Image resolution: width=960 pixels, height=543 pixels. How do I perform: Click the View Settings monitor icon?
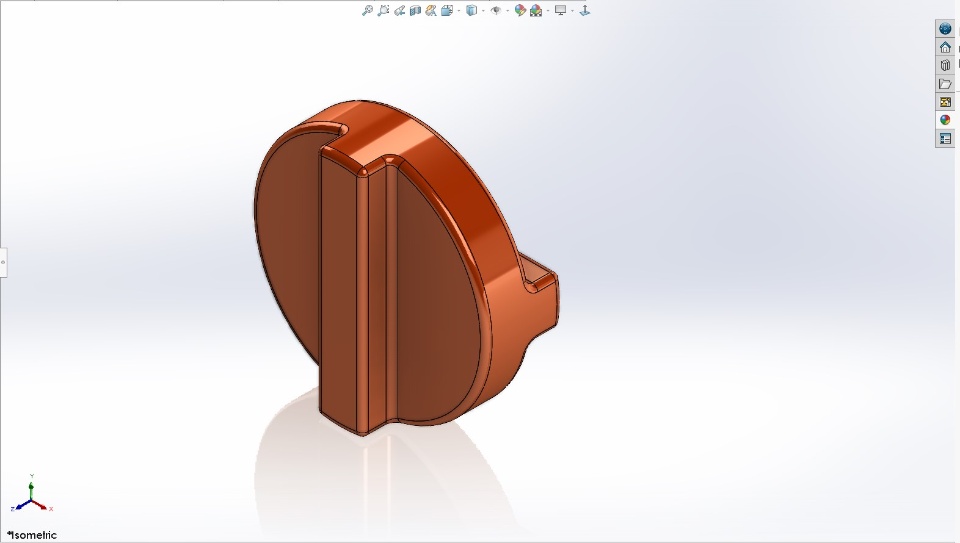point(560,10)
